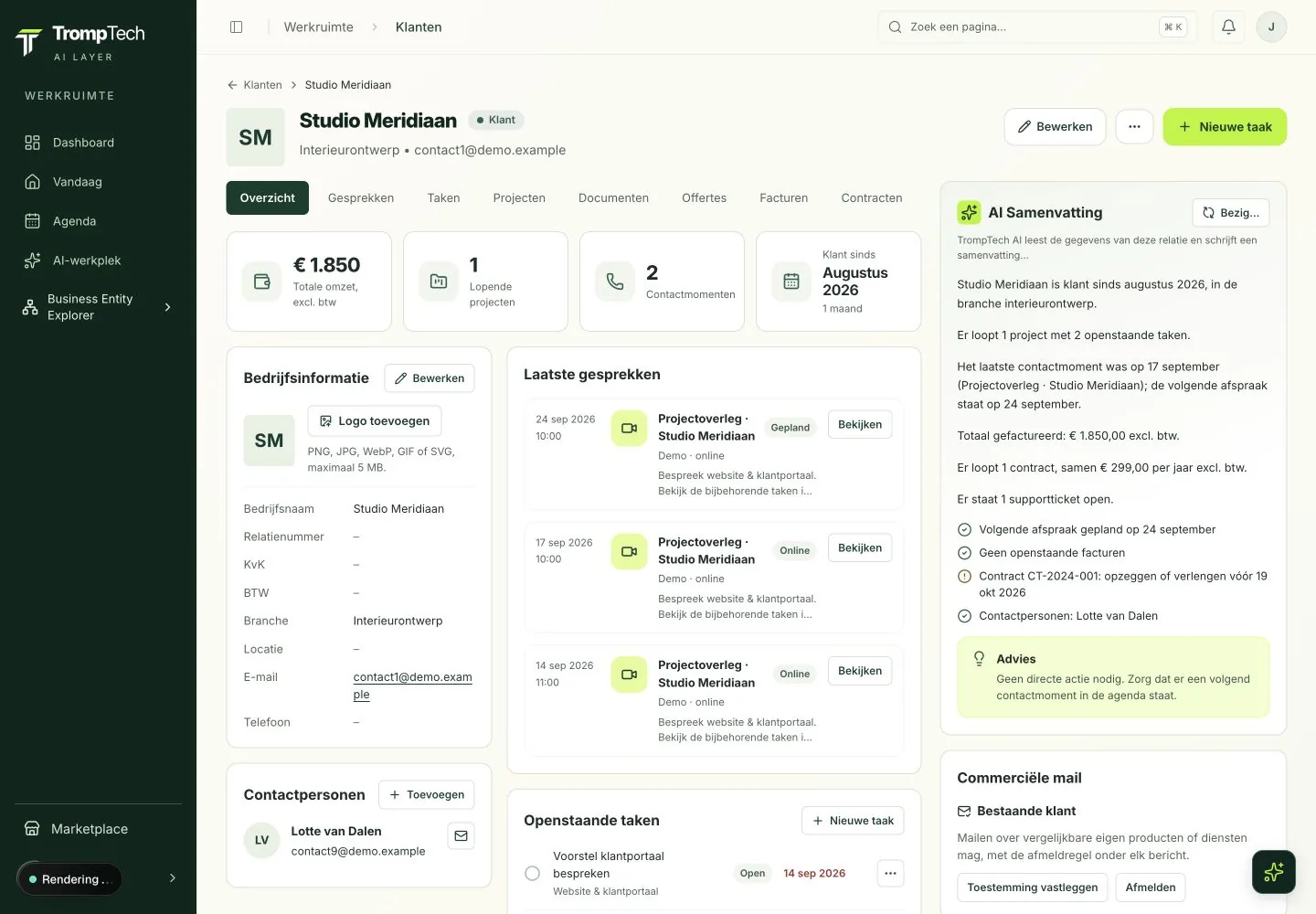Click video icon of 24 sep Projectoverleg
The width and height of the screenshot is (1316, 914).
pos(629,428)
